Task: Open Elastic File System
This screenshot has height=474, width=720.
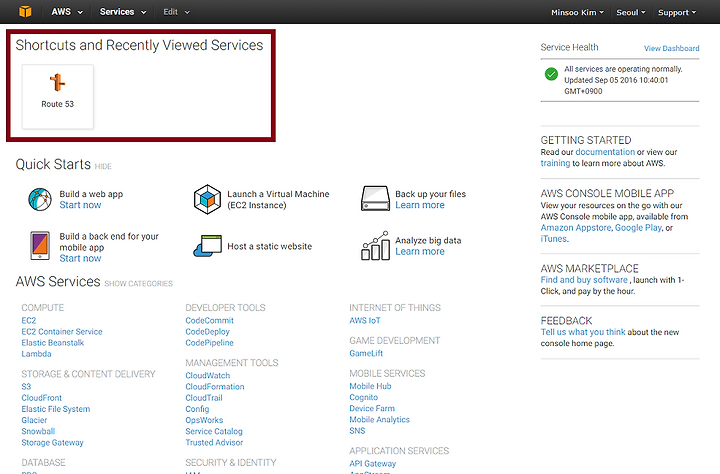Action: point(56,409)
